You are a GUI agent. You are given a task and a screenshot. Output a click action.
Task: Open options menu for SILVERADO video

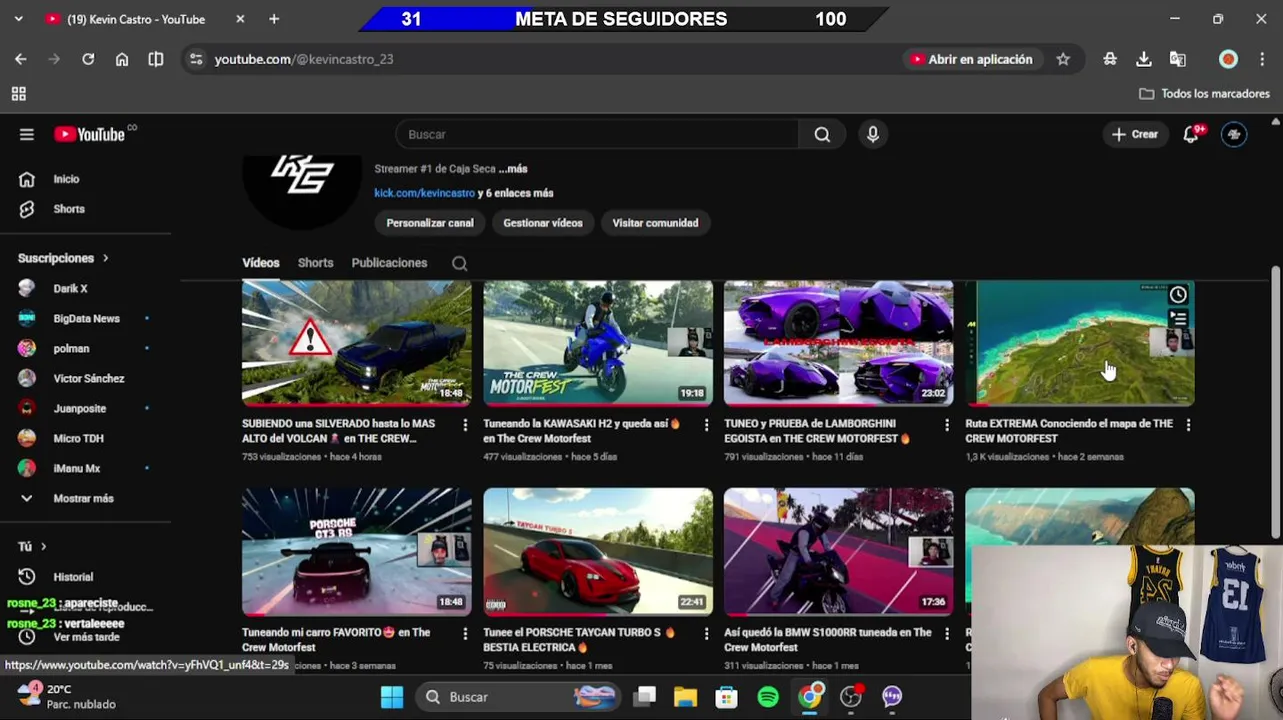465,425
